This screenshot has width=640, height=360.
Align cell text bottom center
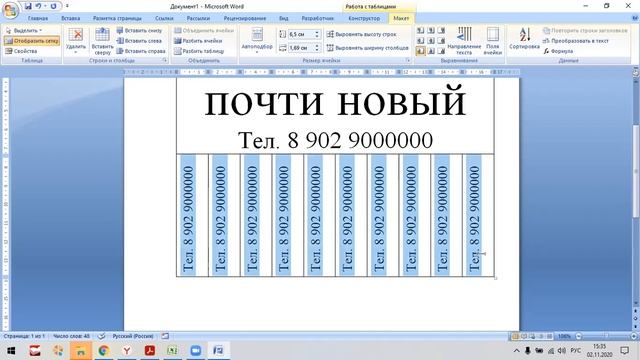[x=431, y=51]
